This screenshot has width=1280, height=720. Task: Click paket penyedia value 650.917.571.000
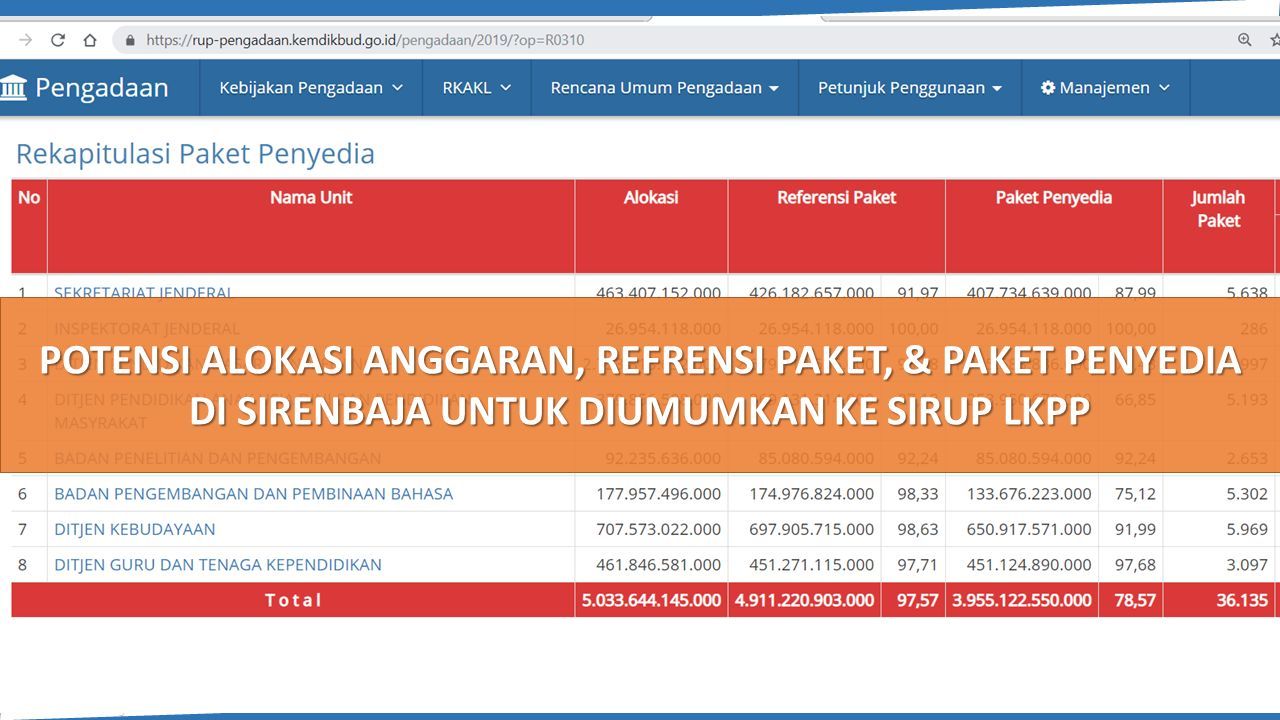coord(1029,529)
